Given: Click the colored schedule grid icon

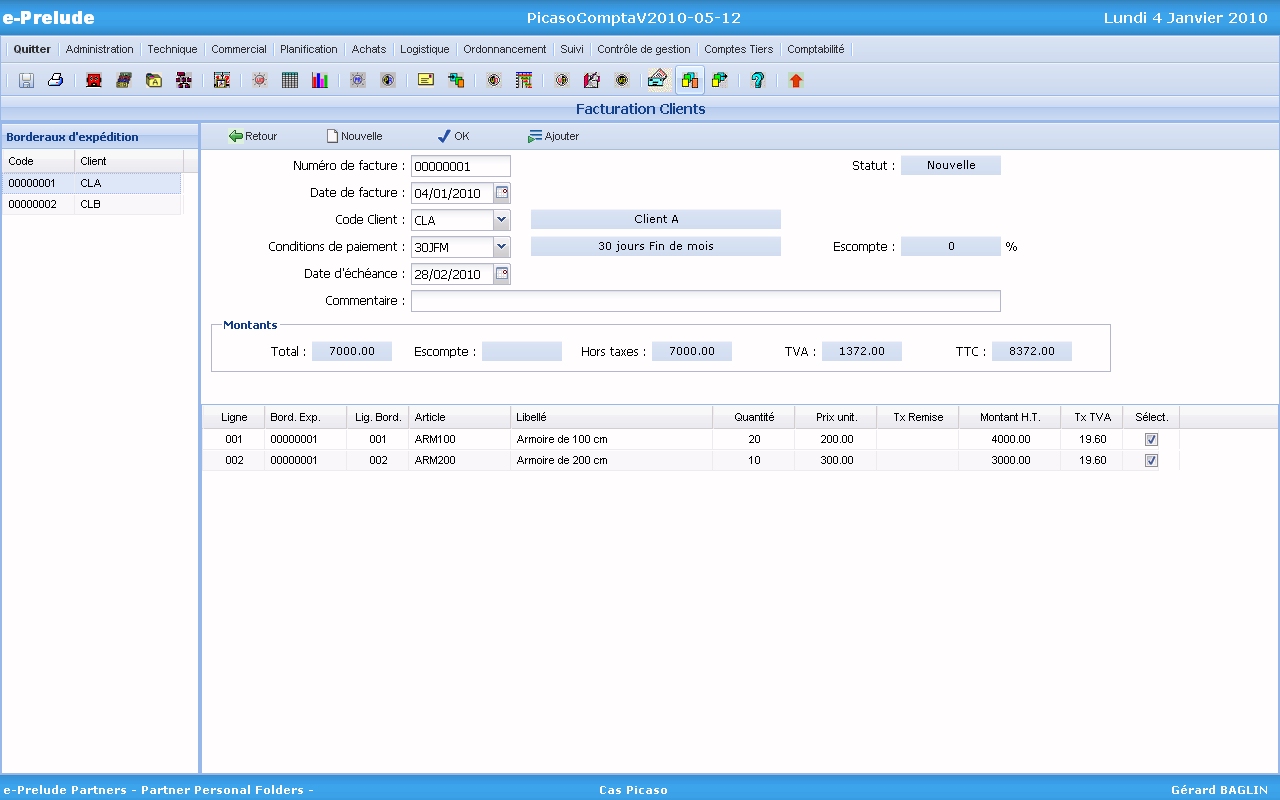Looking at the screenshot, I should click(524, 80).
